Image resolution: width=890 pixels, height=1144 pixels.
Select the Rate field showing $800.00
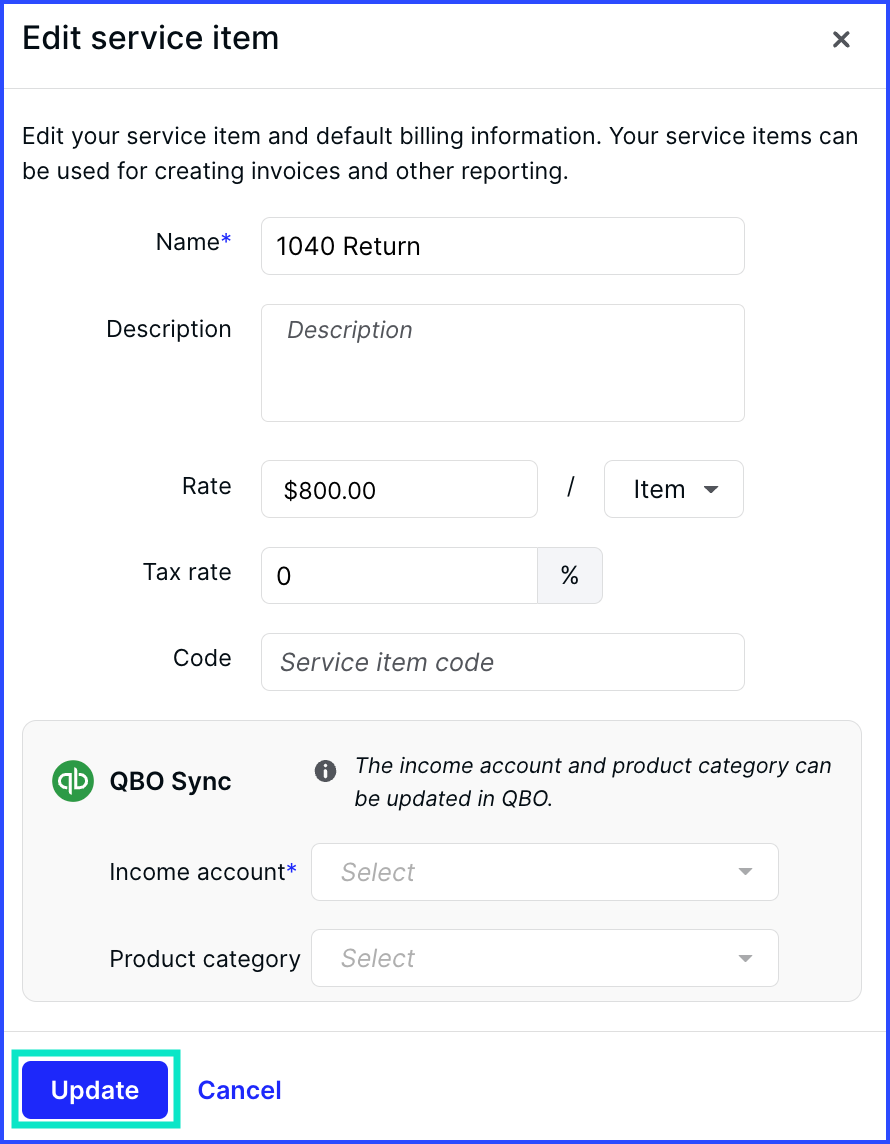399,489
